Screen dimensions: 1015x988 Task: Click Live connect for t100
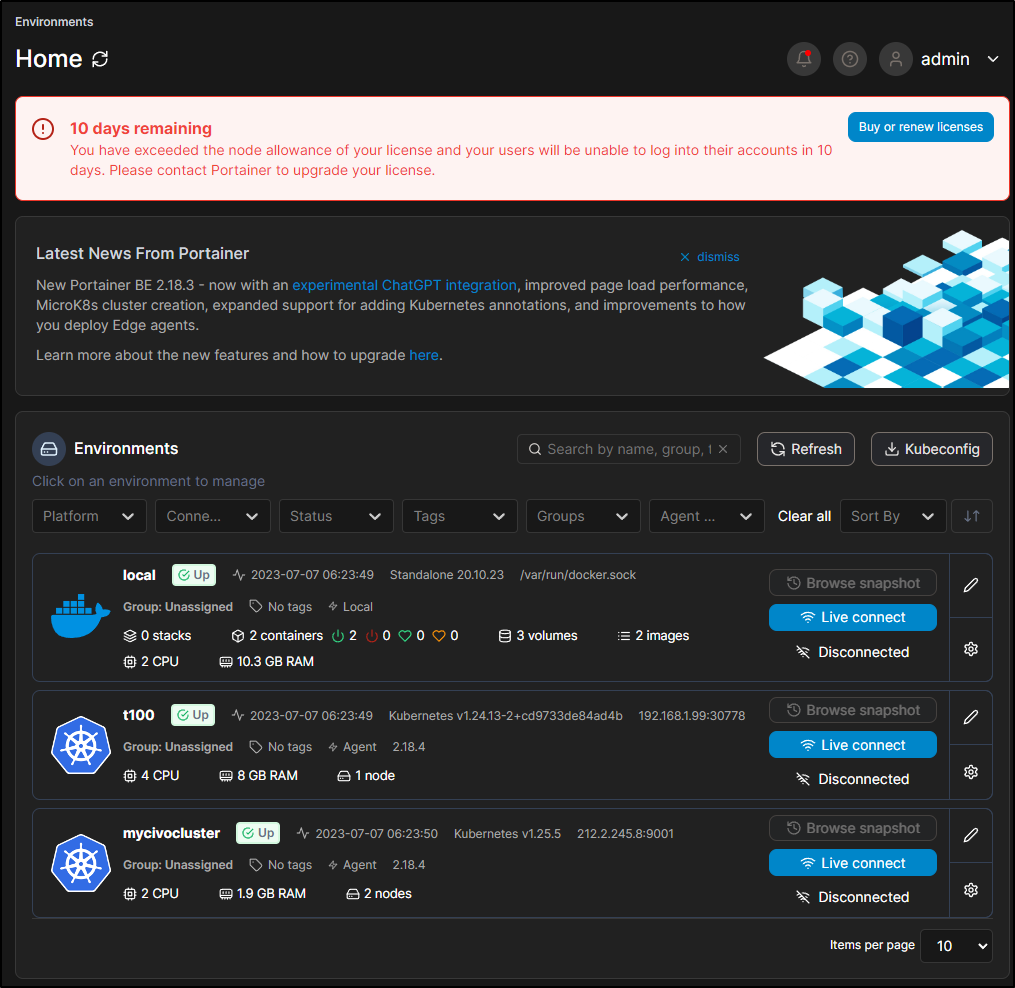[x=853, y=745]
